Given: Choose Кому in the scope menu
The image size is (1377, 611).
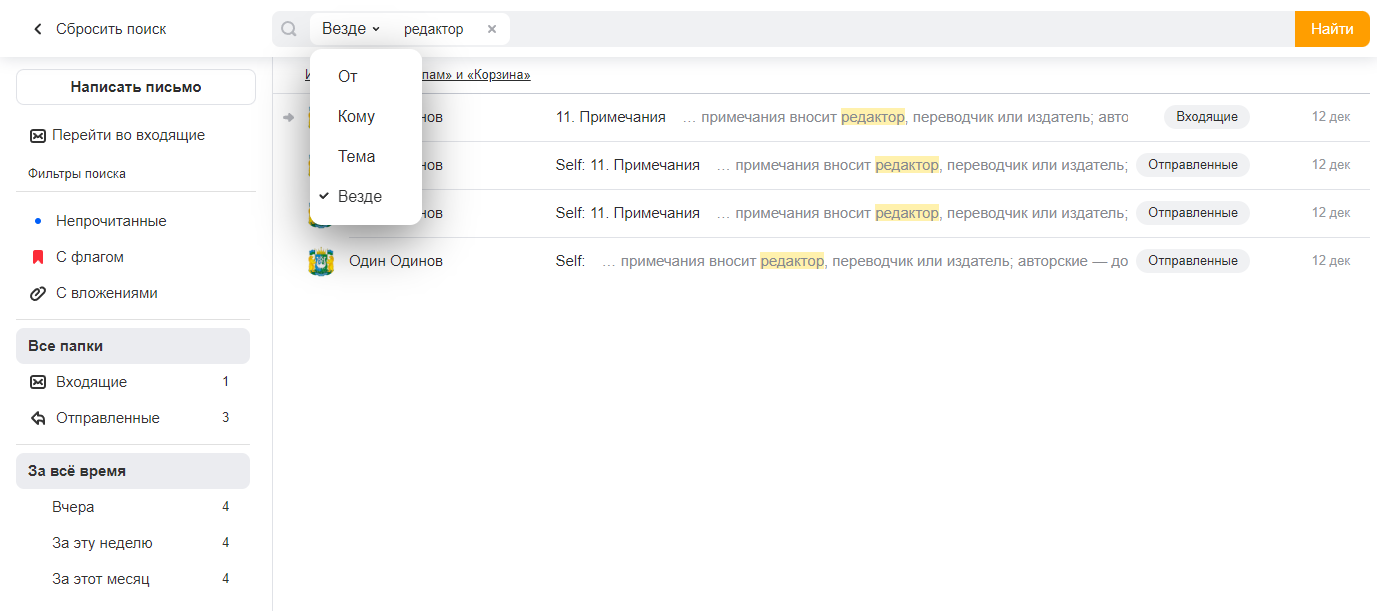Looking at the screenshot, I should click(x=357, y=117).
